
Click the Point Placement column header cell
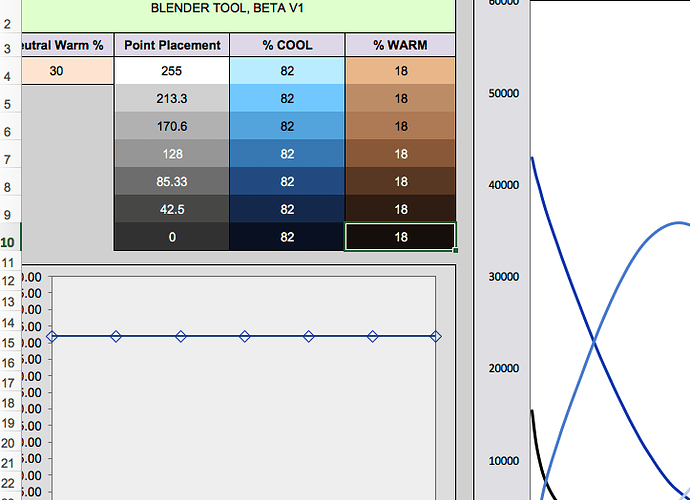[172, 46]
